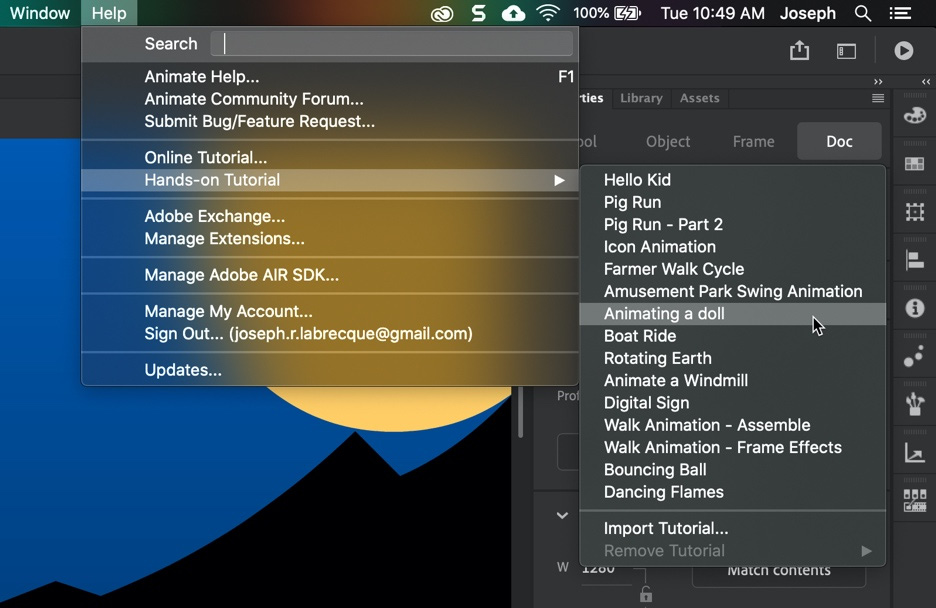
Task: Open the Wi-Fi status menu
Action: [x=548, y=13]
